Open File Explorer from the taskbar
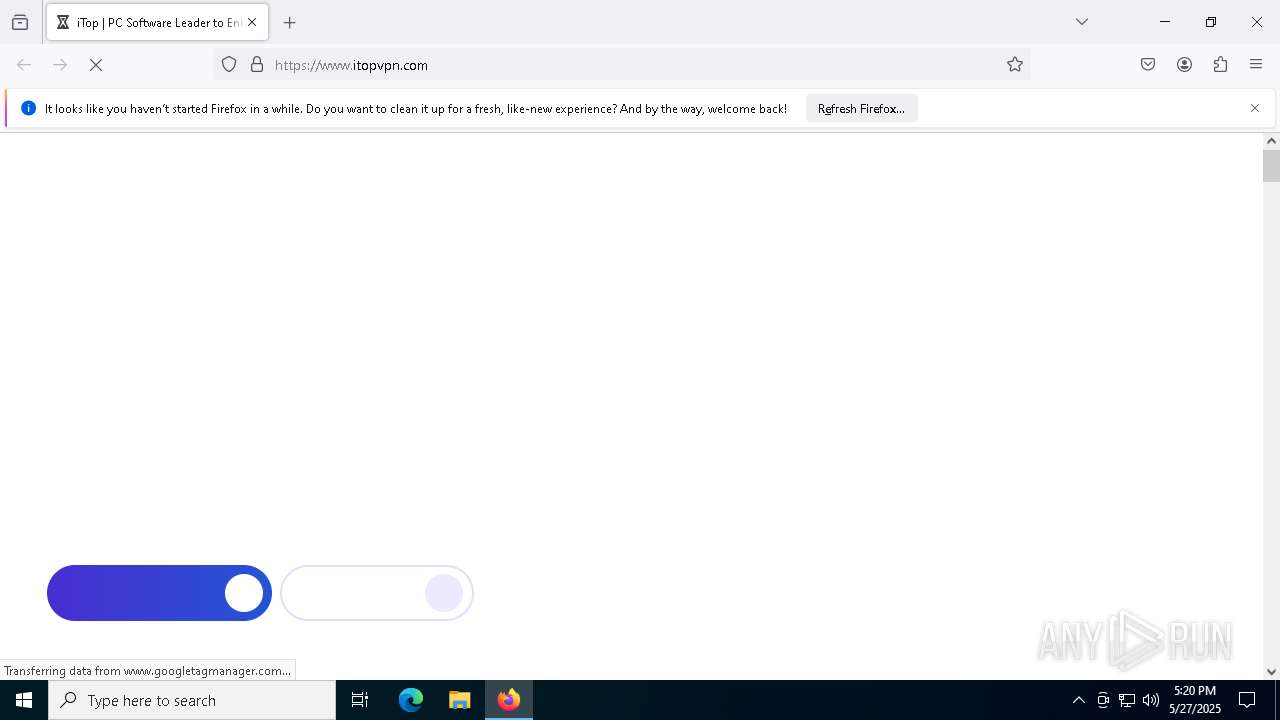1280x720 pixels. point(460,700)
